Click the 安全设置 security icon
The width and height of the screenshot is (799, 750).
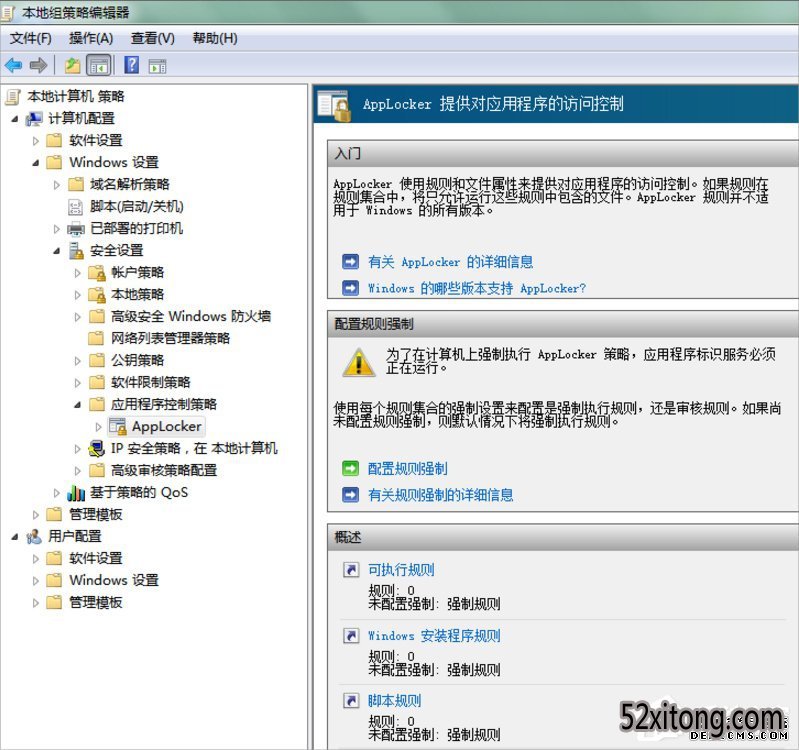pyautogui.click(x=76, y=251)
